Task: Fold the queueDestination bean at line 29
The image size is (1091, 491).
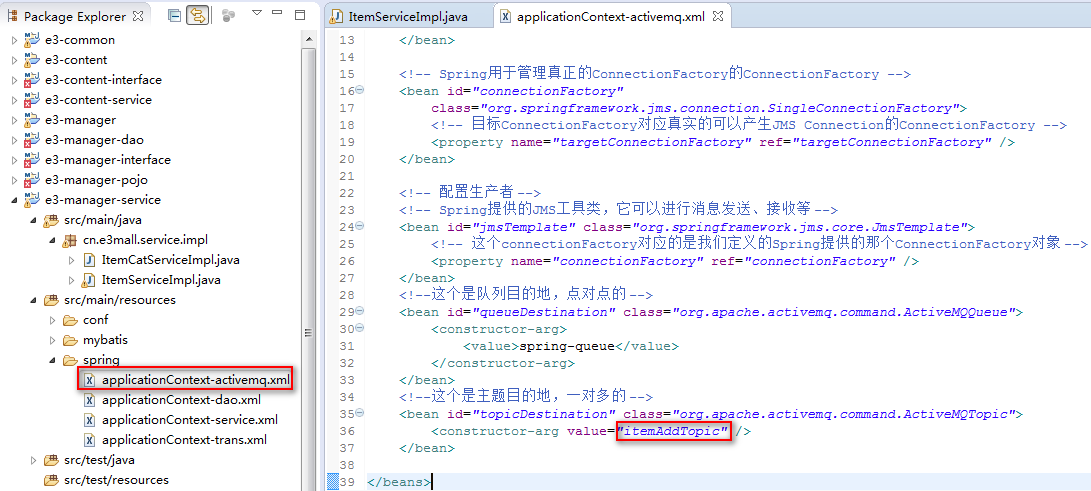Action: pyautogui.click(x=360, y=311)
